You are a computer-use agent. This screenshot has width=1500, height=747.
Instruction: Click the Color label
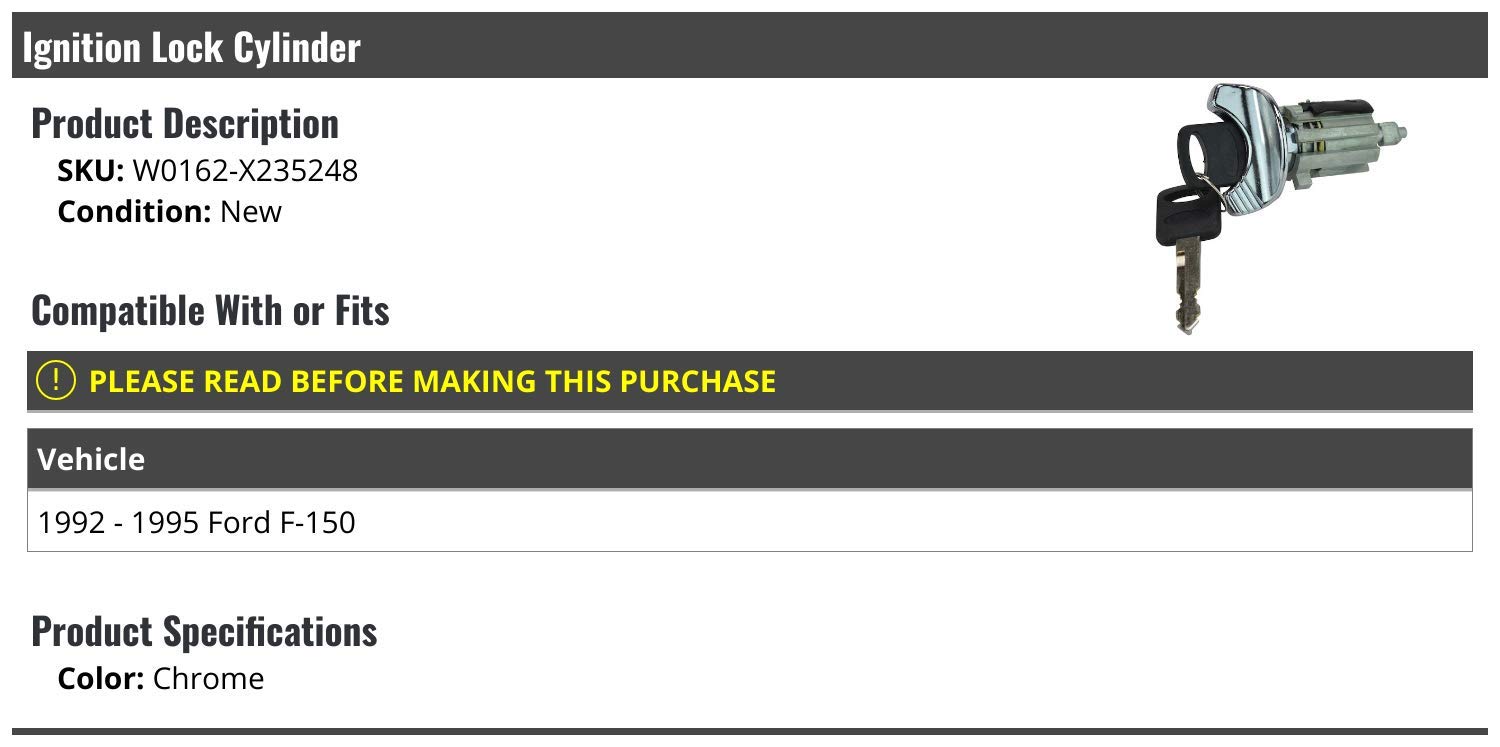[101, 679]
